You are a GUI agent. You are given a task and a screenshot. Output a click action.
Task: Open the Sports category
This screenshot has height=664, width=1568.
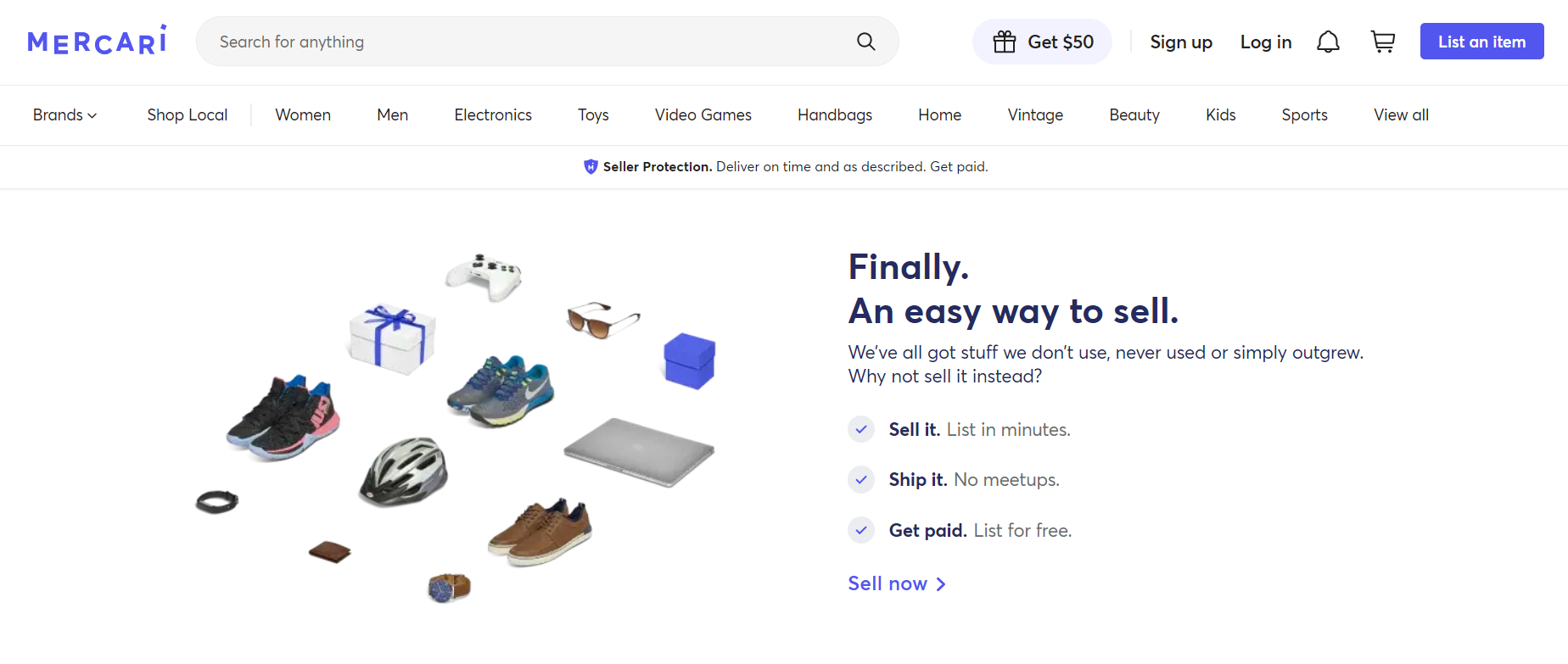1305,114
